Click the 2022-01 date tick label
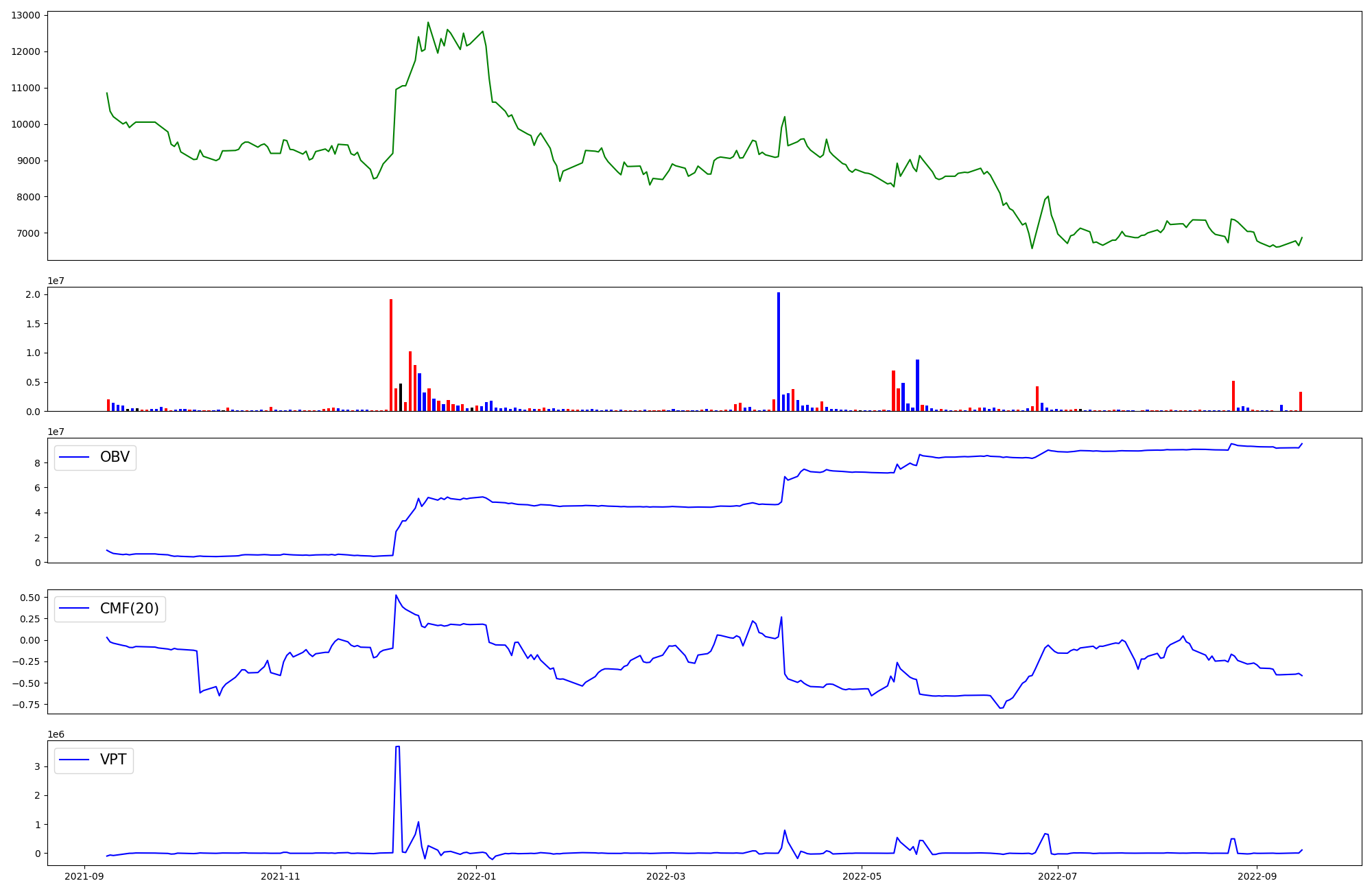This screenshot has height=892, width=1372. tap(476, 876)
